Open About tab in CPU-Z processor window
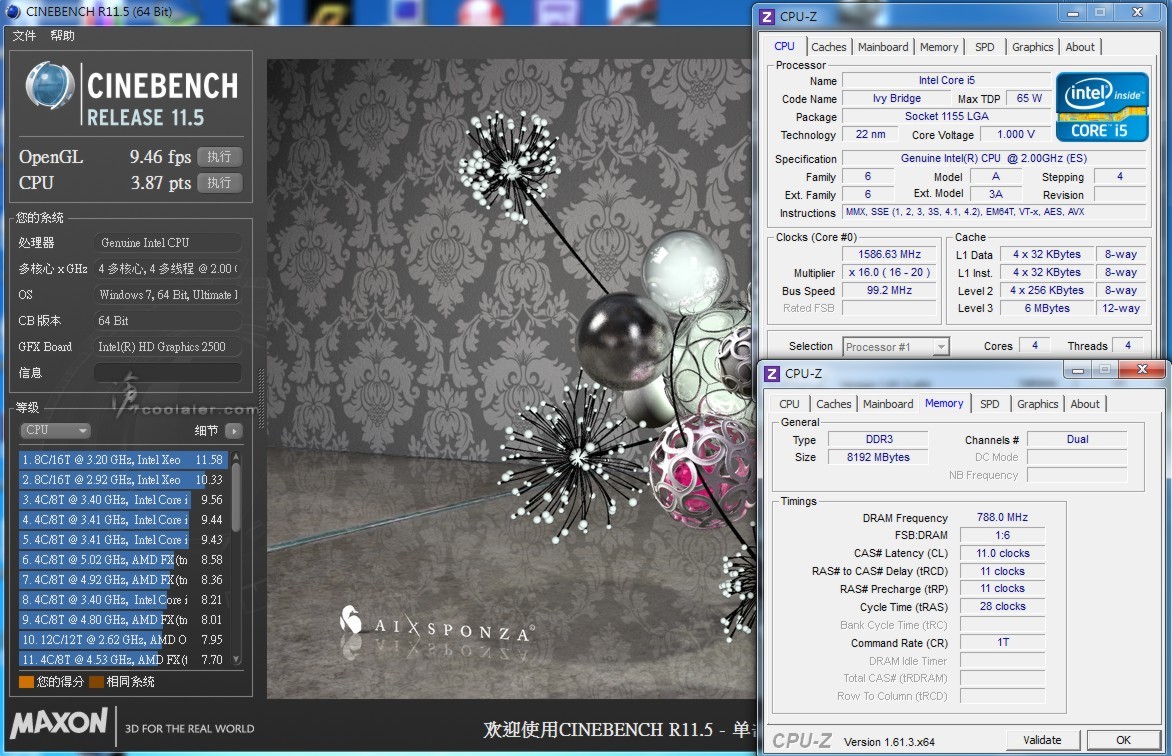1172x756 pixels. click(1079, 47)
